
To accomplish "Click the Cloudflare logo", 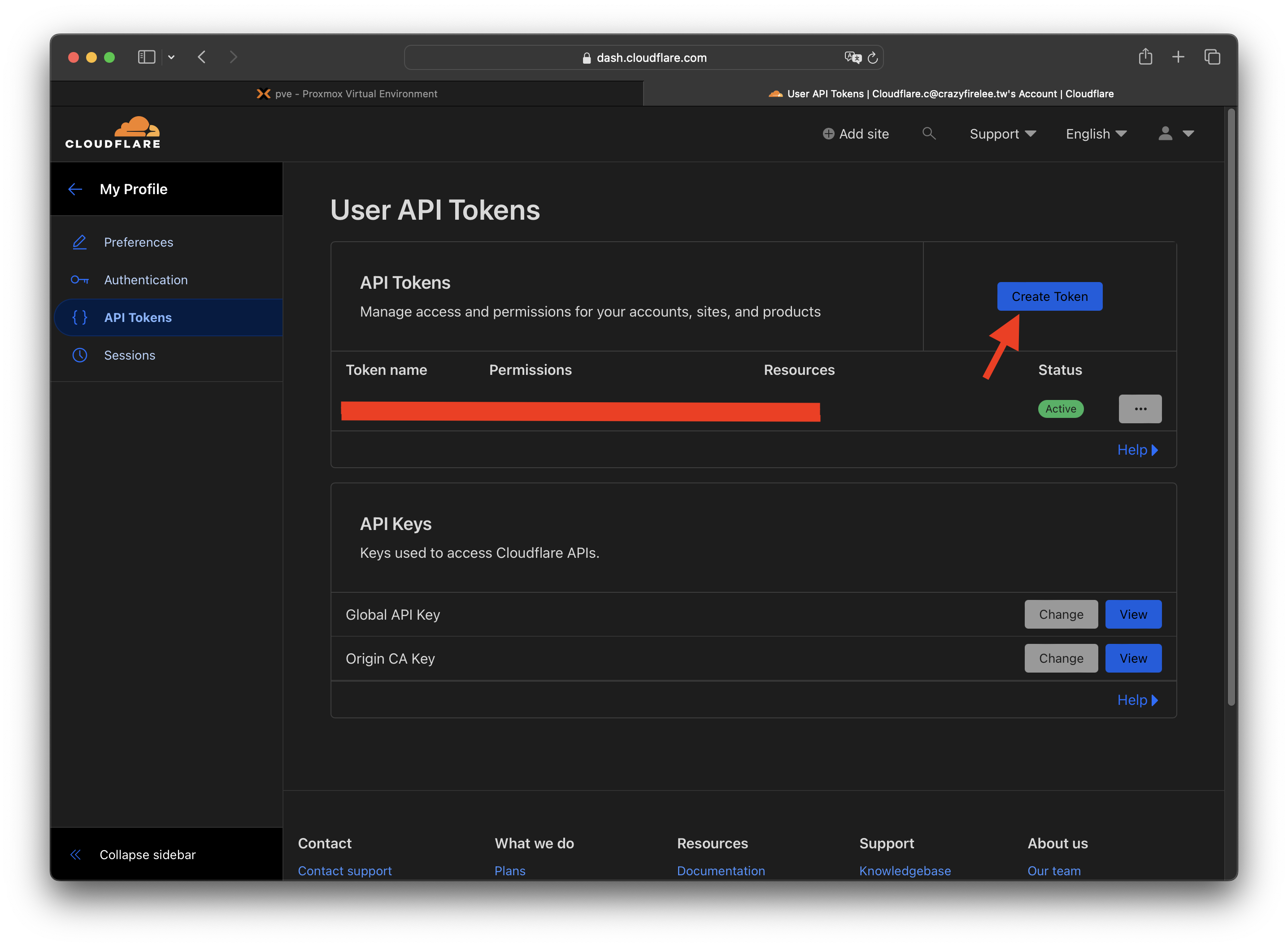I will click(113, 133).
